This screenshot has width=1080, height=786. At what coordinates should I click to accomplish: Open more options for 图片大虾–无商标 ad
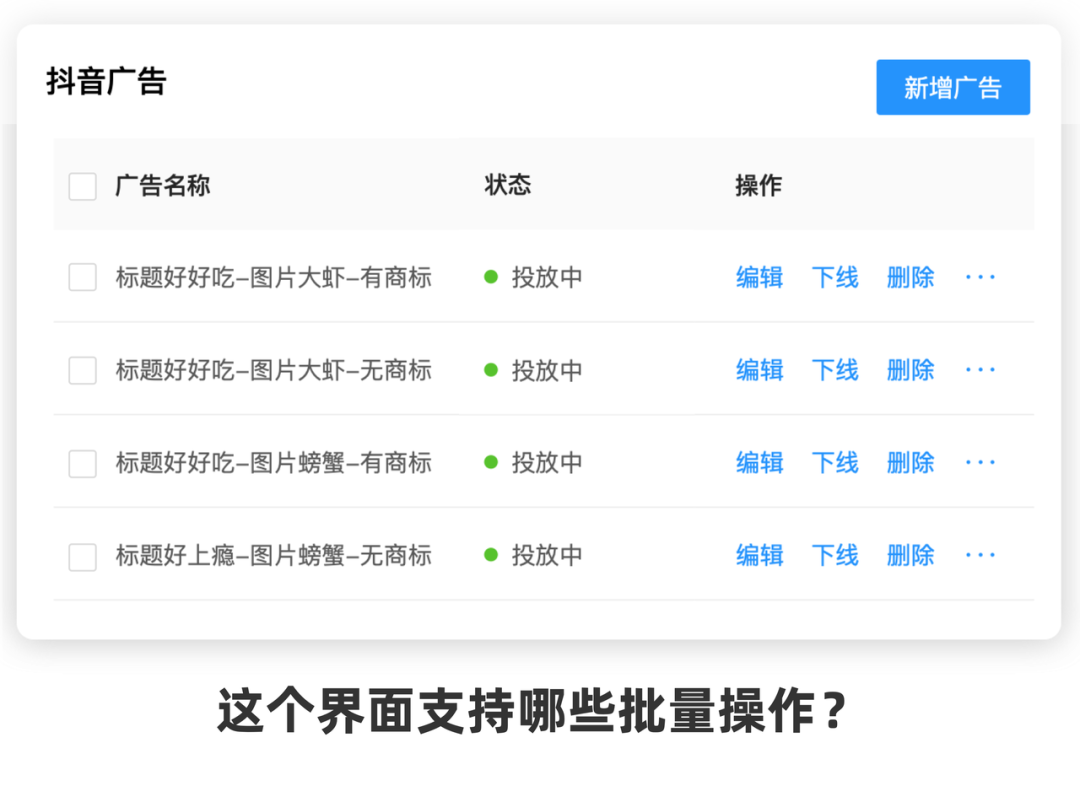coord(980,370)
